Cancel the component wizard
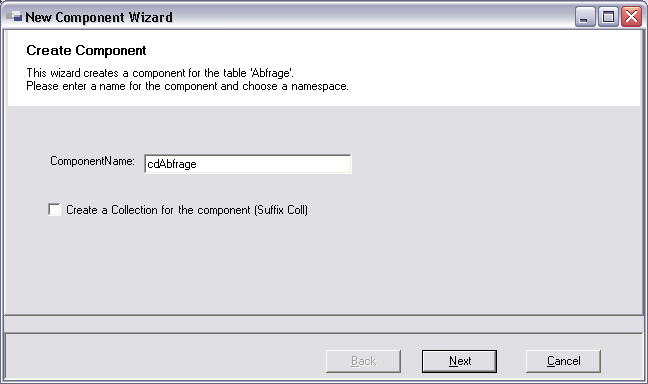 [x=563, y=361]
